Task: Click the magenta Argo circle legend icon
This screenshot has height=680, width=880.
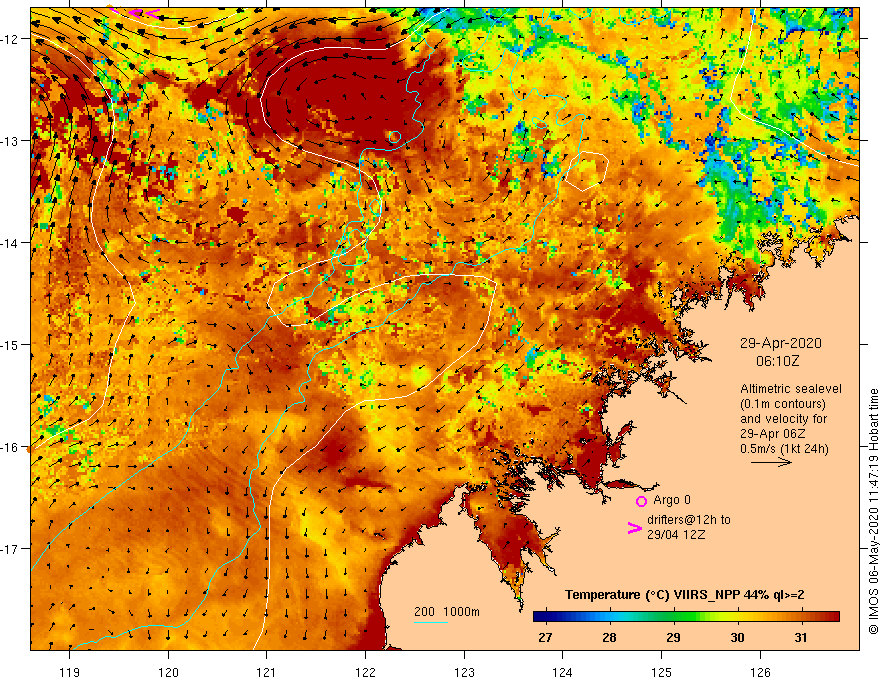Action: pyautogui.click(x=641, y=501)
